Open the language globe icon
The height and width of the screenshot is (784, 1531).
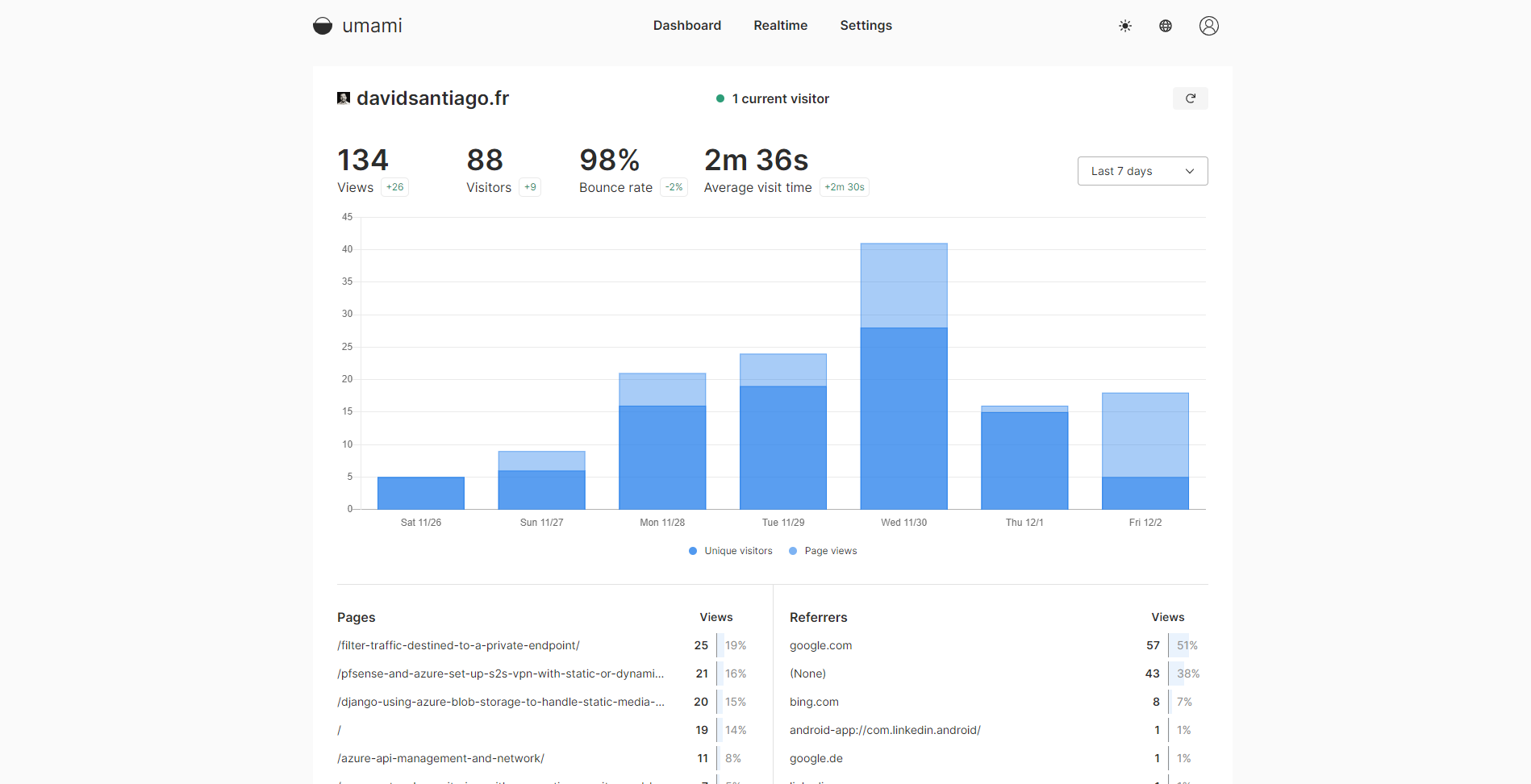click(1166, 26)
